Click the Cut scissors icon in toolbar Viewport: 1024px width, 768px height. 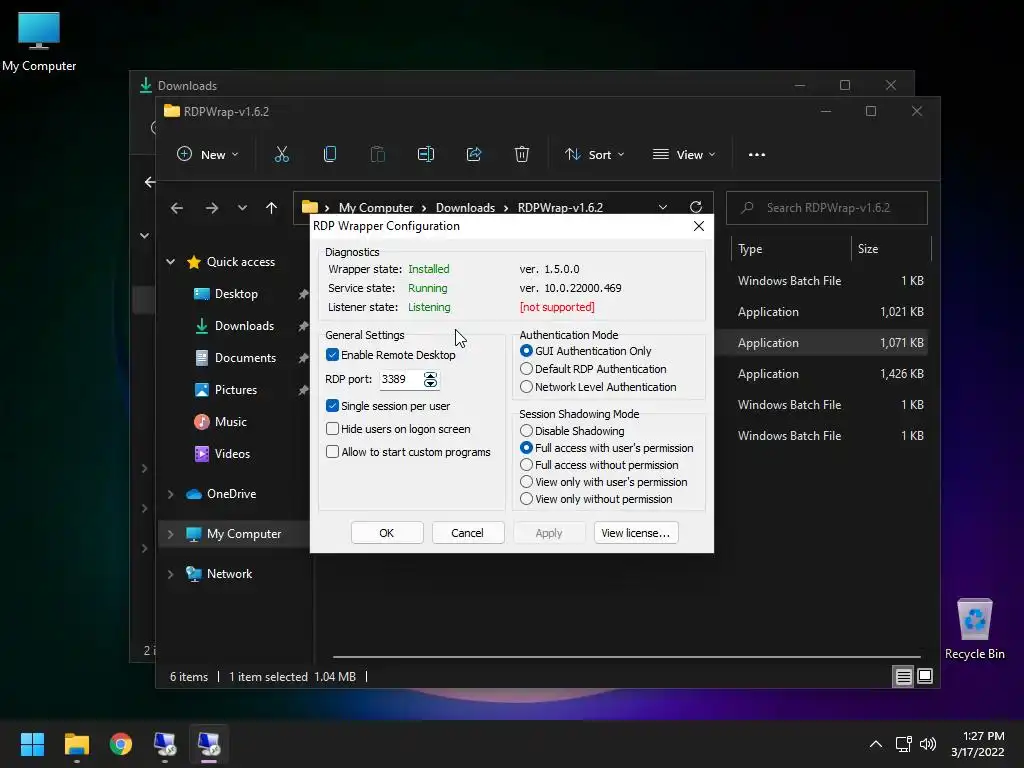click(x=281, y=155)
